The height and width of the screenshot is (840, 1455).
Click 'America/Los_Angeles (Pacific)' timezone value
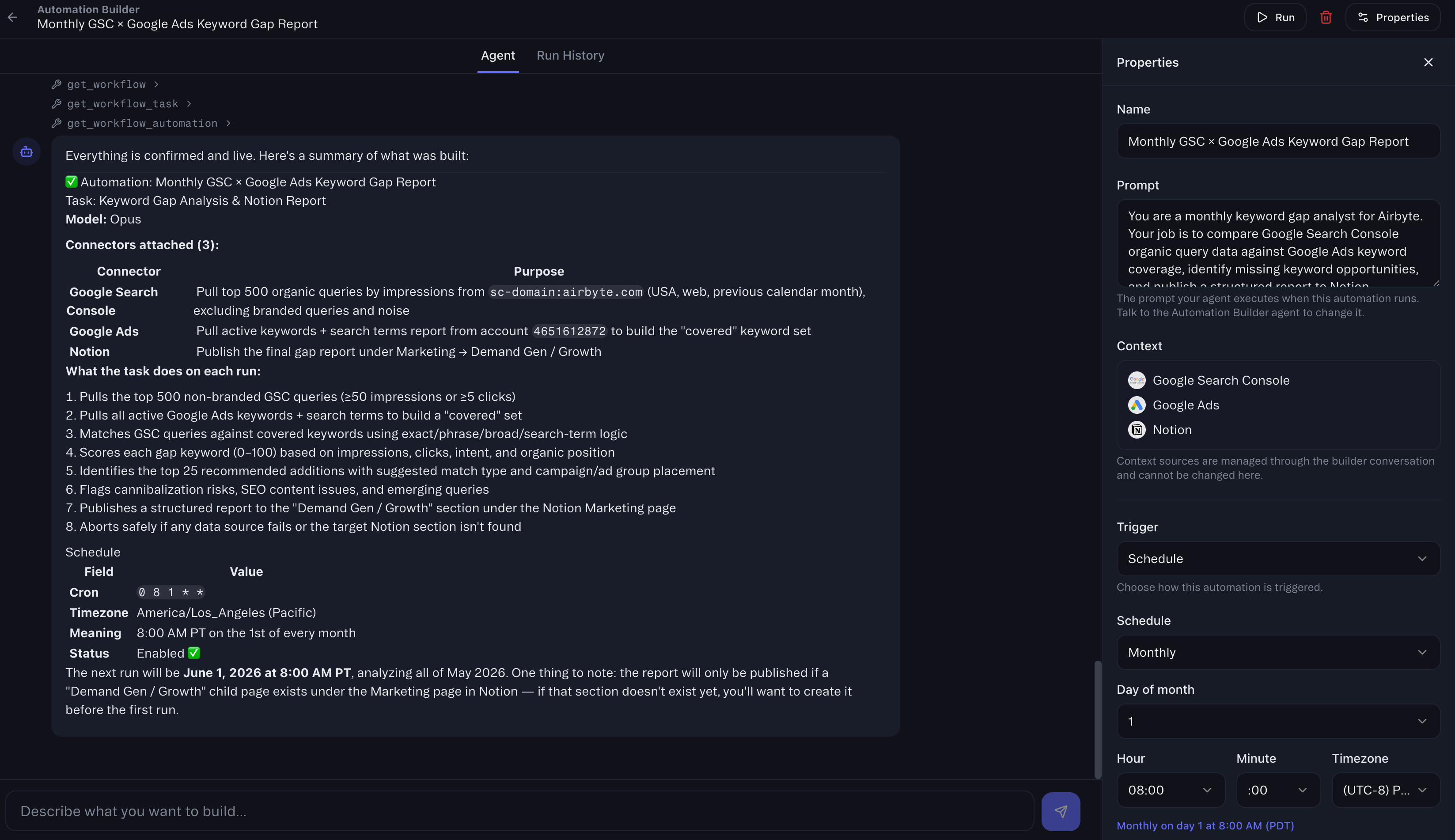pos(226,613)
